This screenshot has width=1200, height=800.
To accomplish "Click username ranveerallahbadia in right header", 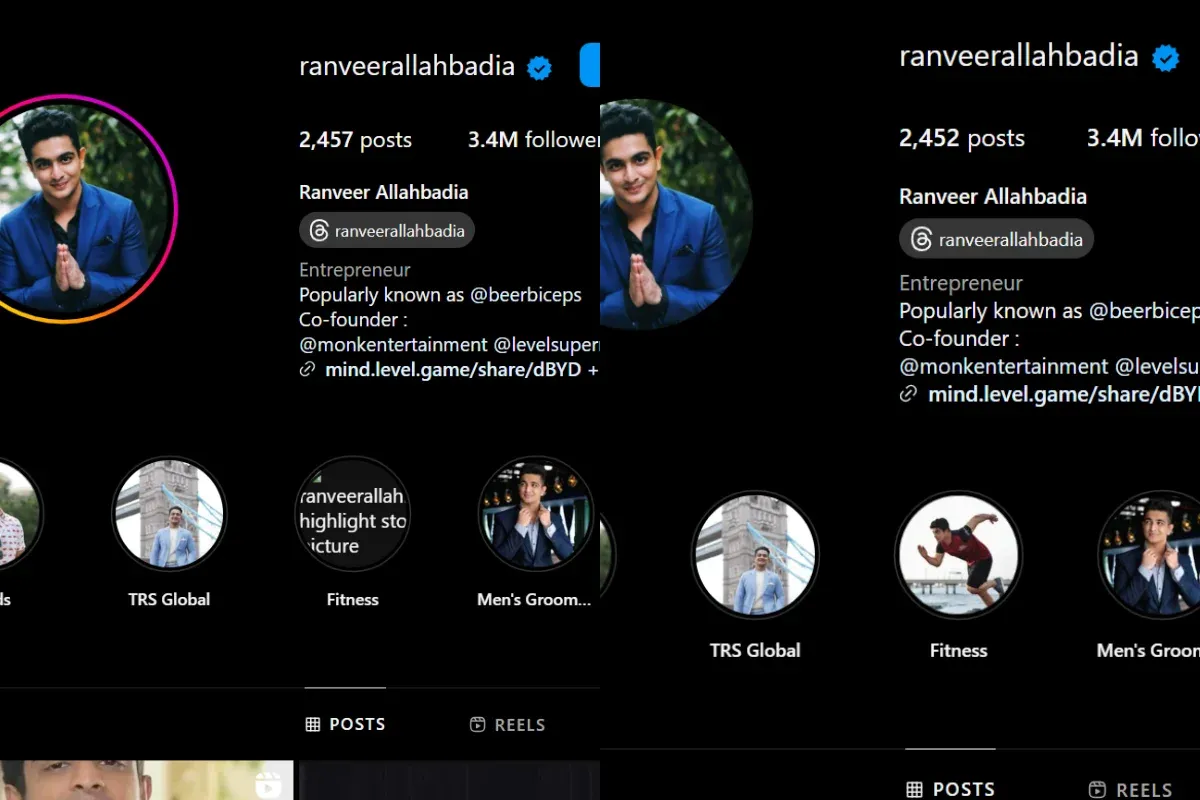I will click(1019, 56).
